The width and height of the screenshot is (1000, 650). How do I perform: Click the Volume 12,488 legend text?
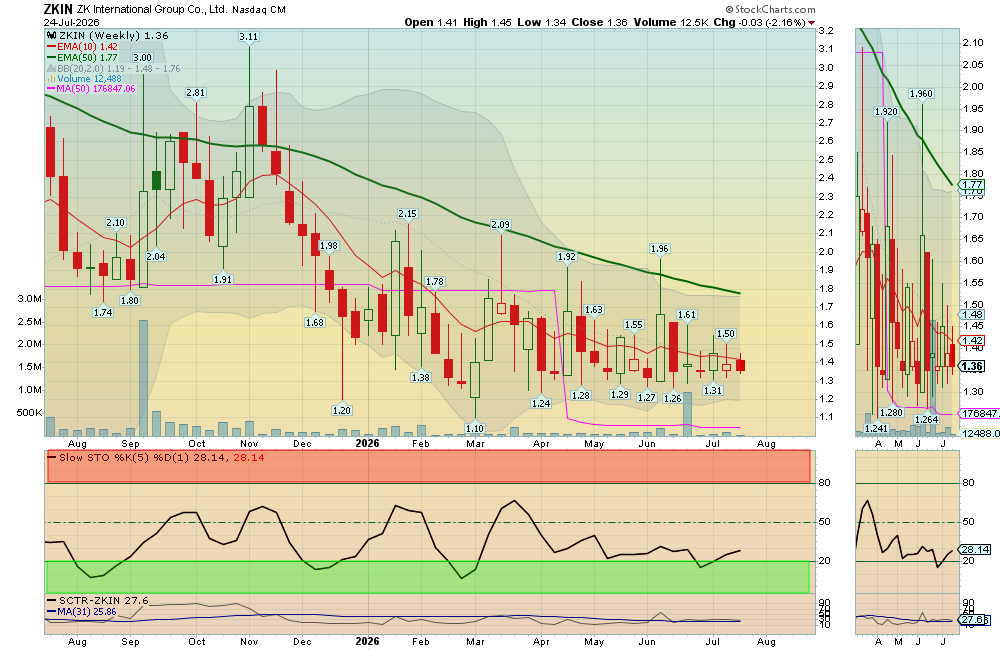89,79
